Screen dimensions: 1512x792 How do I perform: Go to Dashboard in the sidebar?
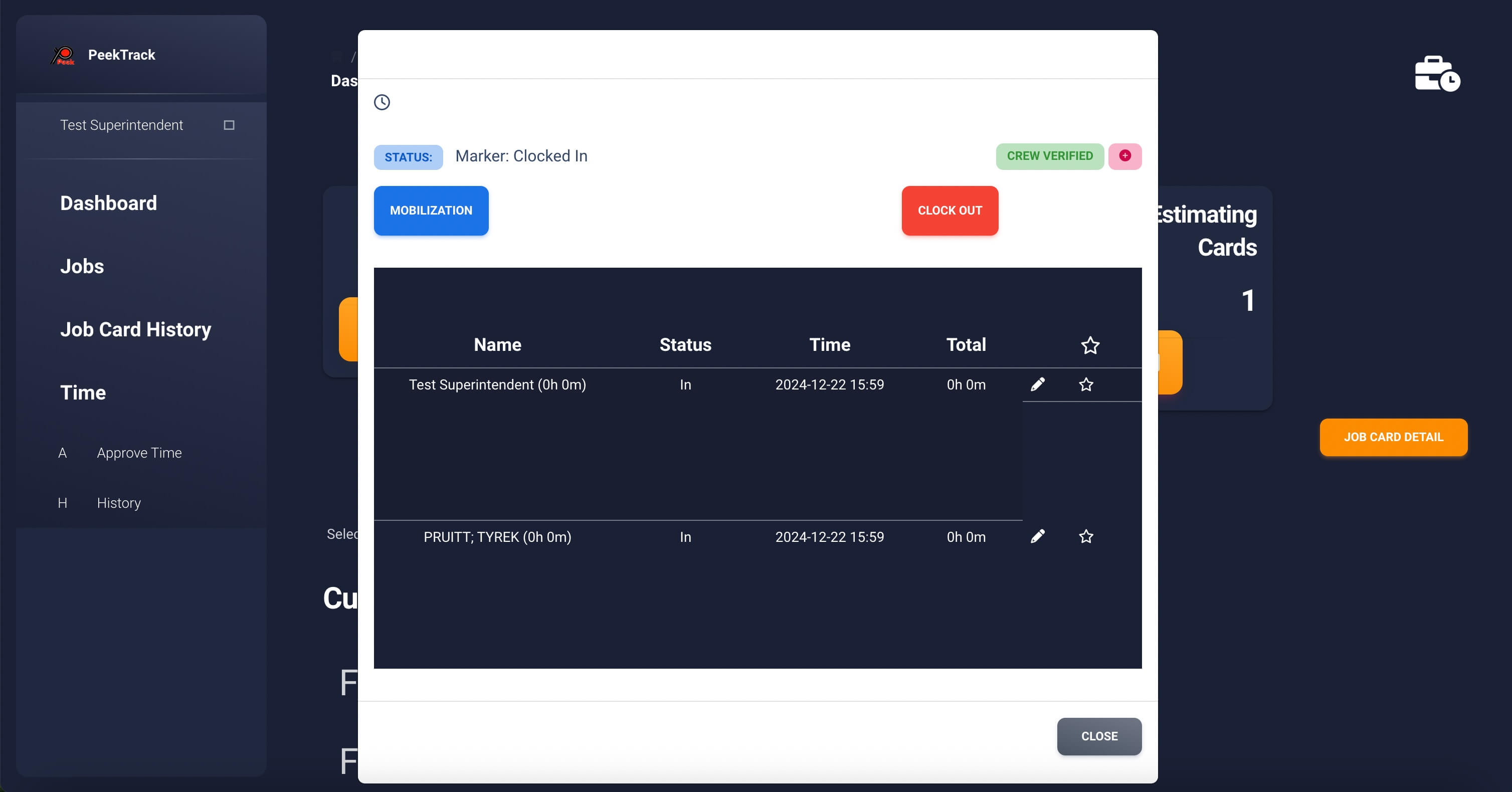[109, 203]
